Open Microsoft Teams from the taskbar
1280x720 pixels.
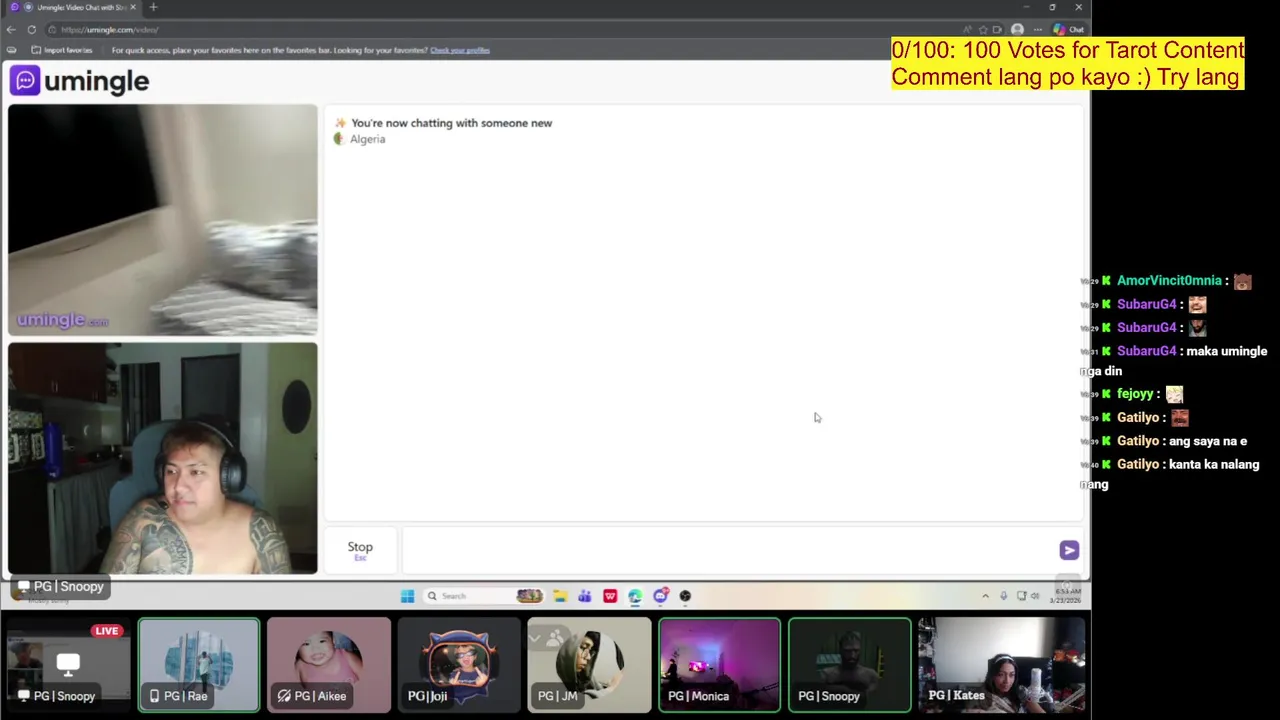point(585,596)
